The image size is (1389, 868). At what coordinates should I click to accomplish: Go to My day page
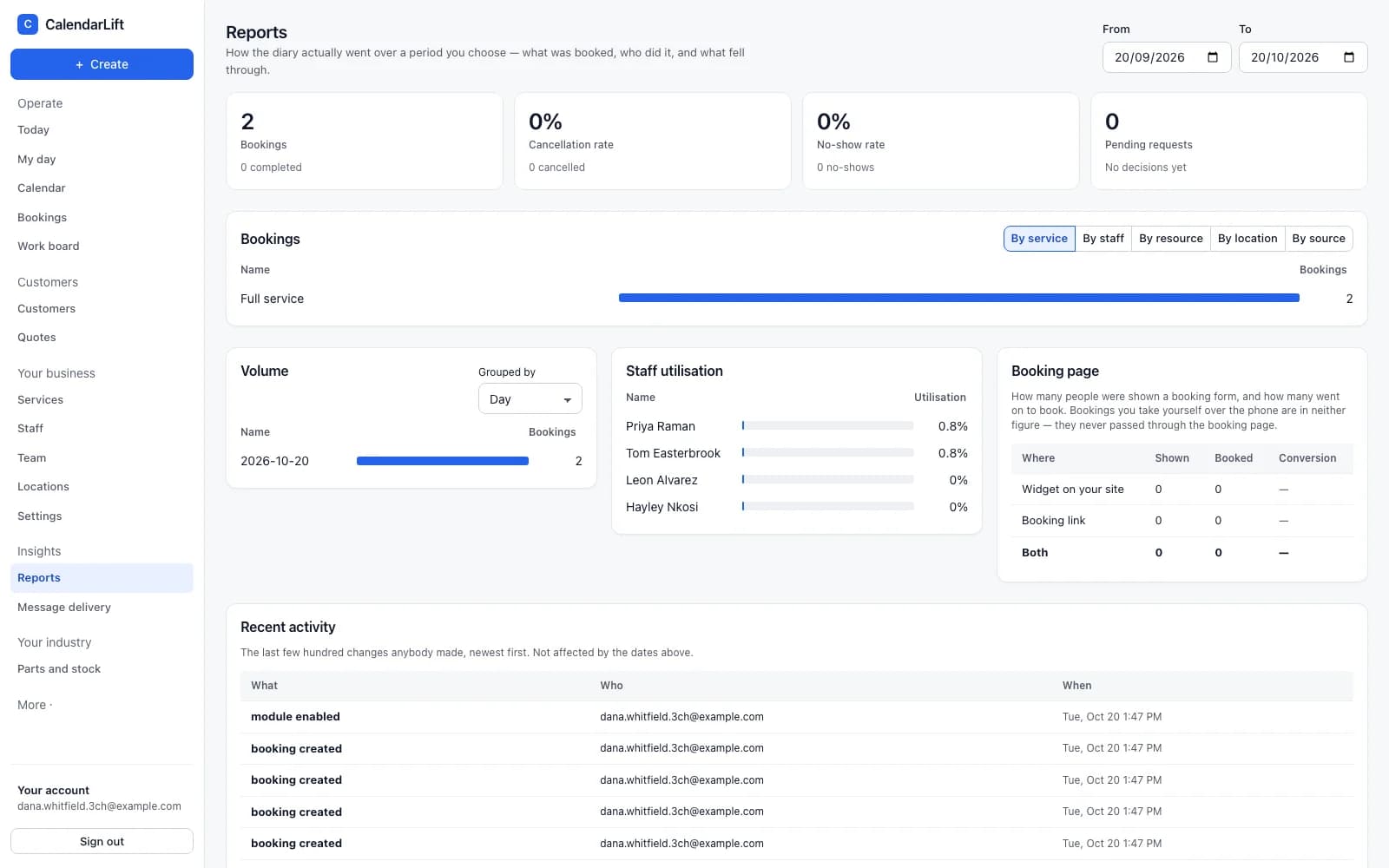(102, 160)
